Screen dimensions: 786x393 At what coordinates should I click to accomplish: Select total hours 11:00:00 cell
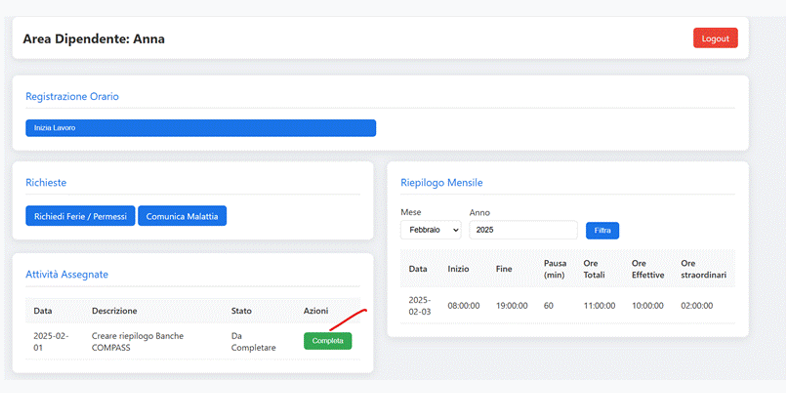tap(599, 306)
